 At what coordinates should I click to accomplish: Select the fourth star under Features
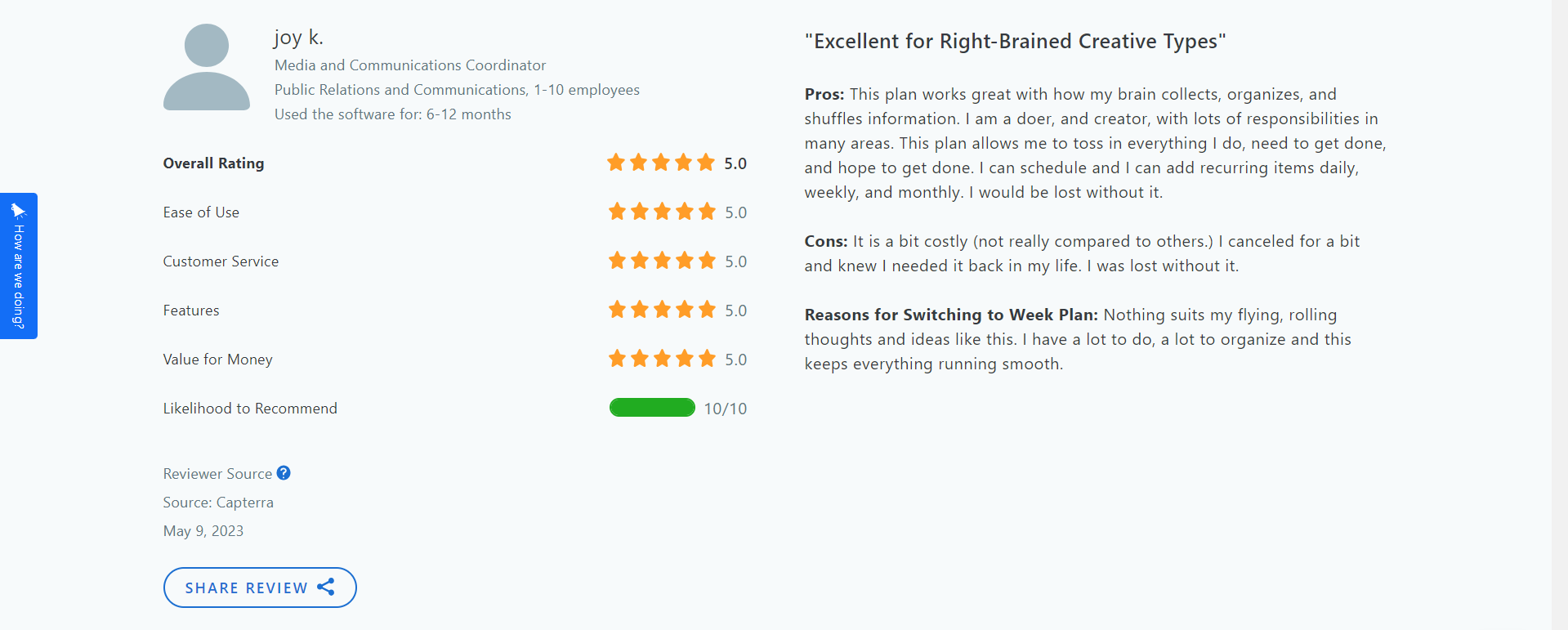(684, 310)
